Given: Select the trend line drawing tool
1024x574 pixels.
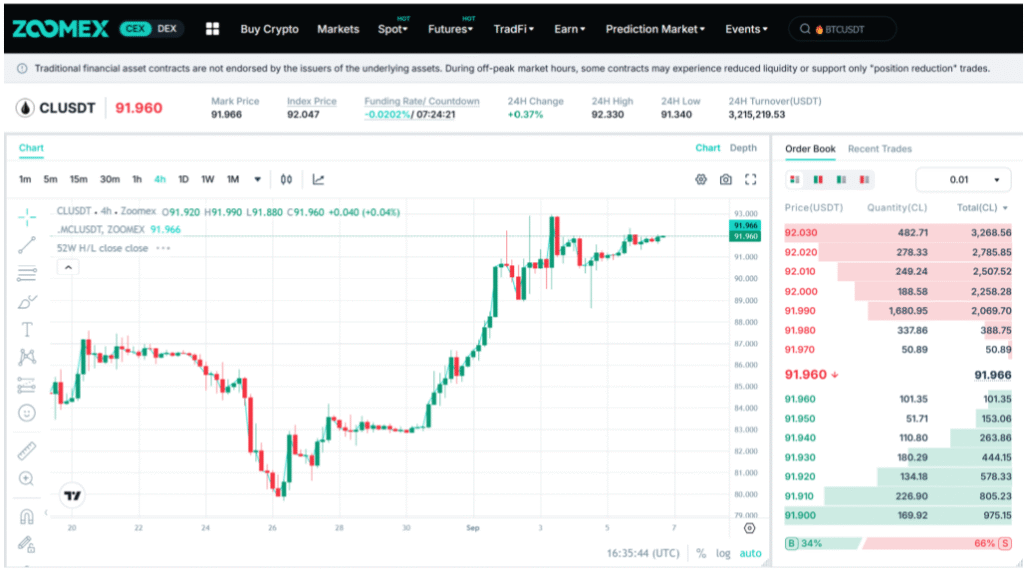Looking at the screenshot, I should (27, 245).
